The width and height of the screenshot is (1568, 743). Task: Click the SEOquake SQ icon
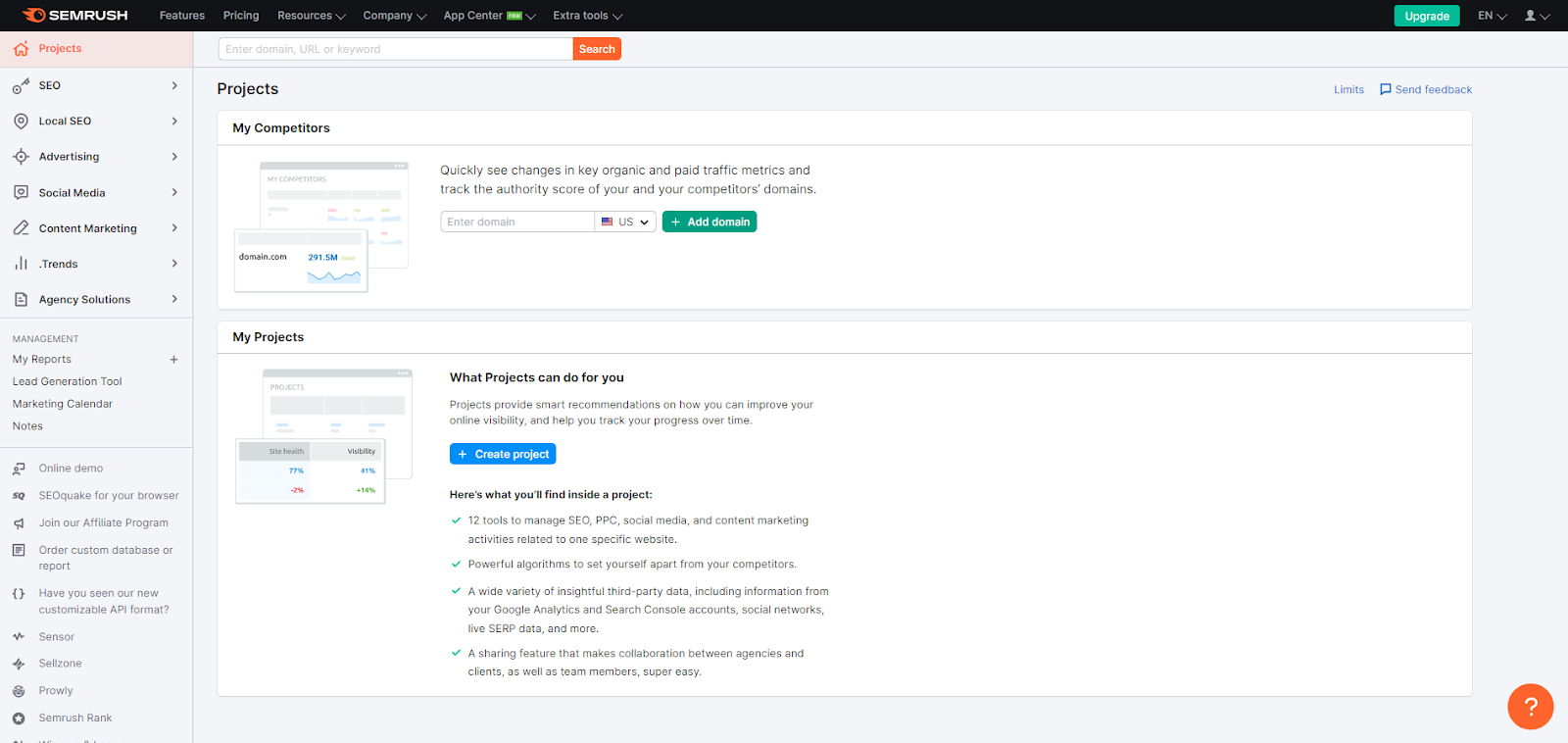coord(19,496)
